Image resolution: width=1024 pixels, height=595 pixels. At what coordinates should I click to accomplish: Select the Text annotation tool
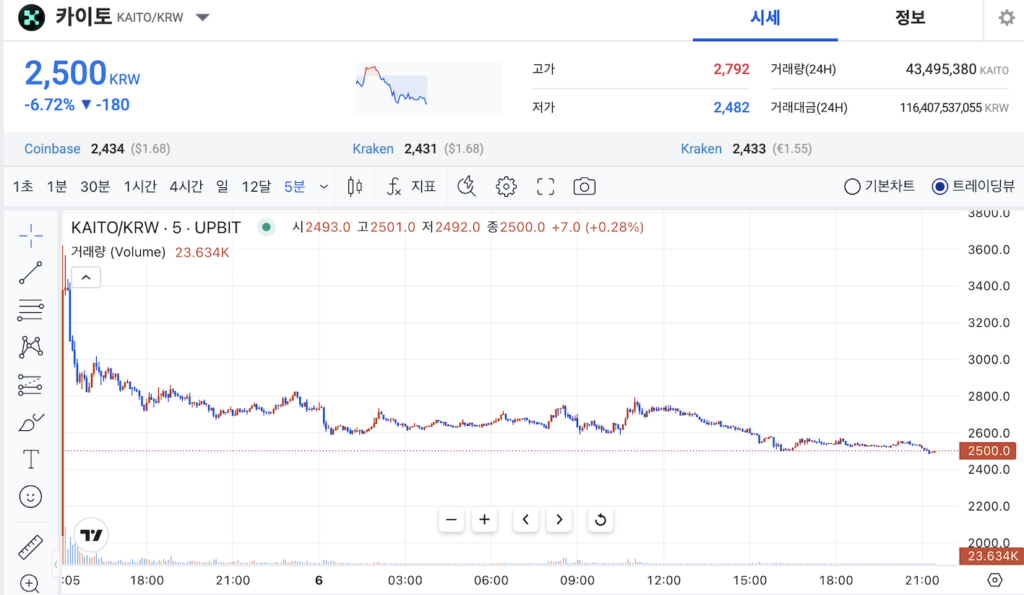point(31,459)
